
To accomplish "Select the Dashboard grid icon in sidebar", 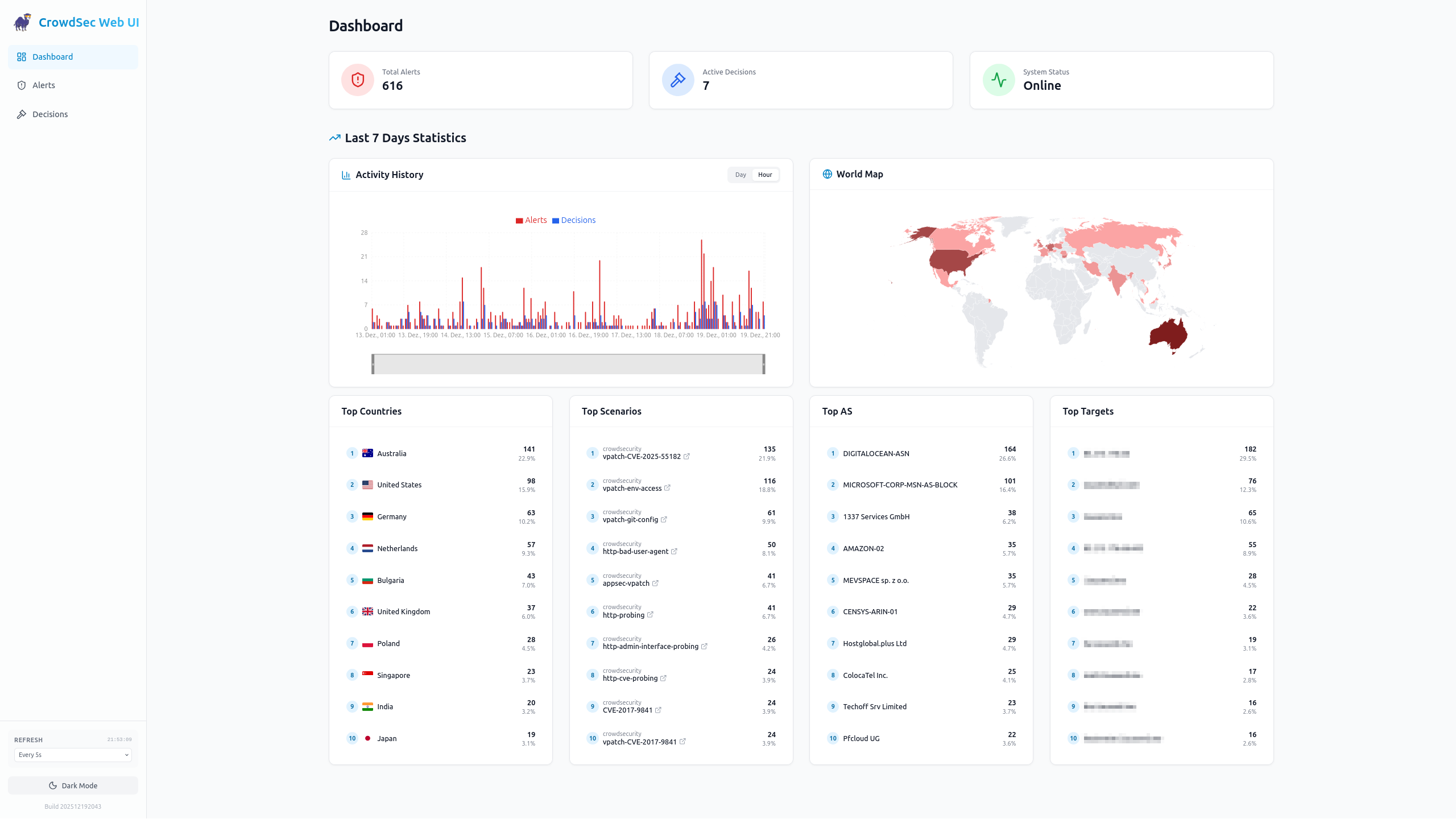I will click(22, 56).
